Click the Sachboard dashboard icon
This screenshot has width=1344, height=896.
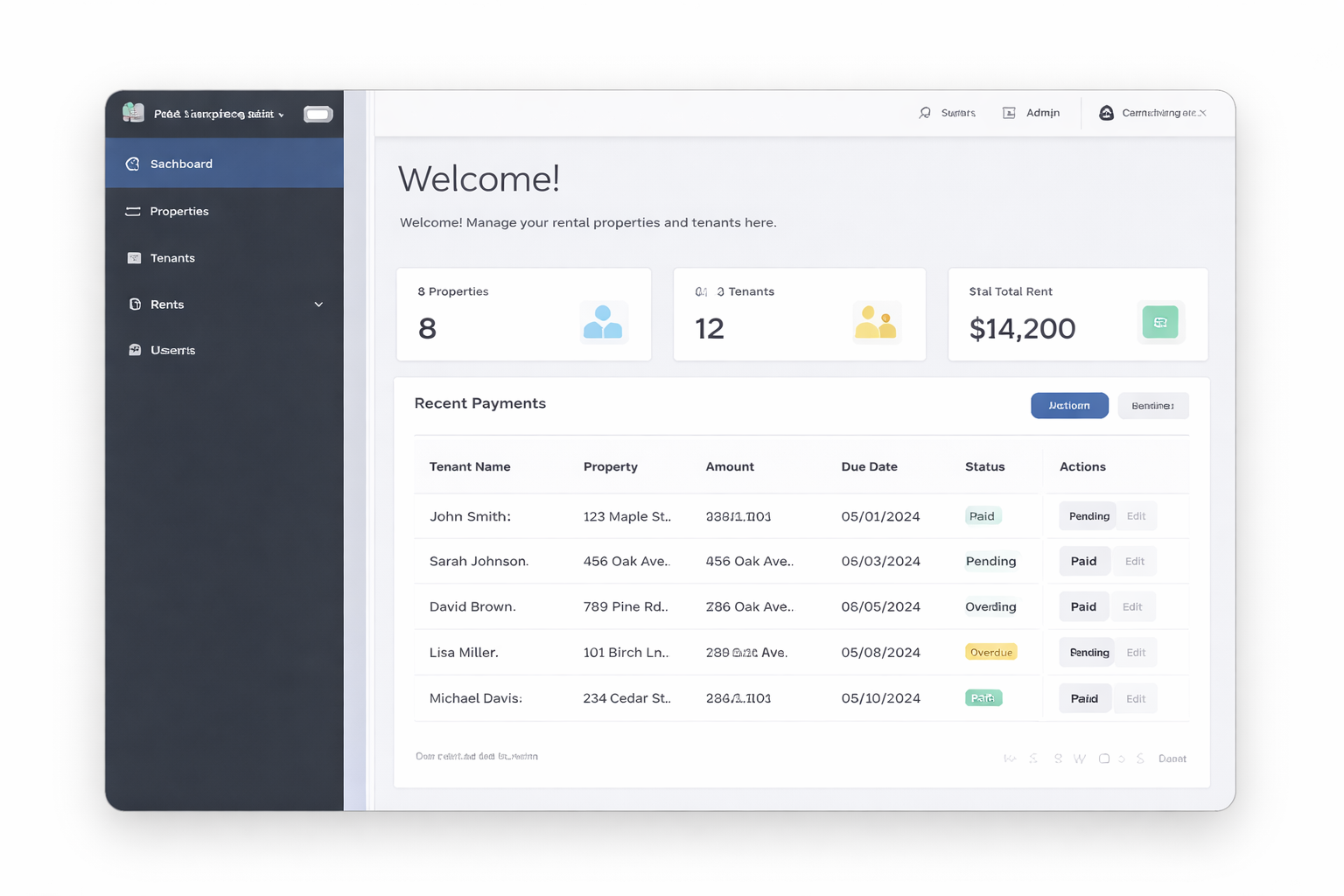coord(133,164)
